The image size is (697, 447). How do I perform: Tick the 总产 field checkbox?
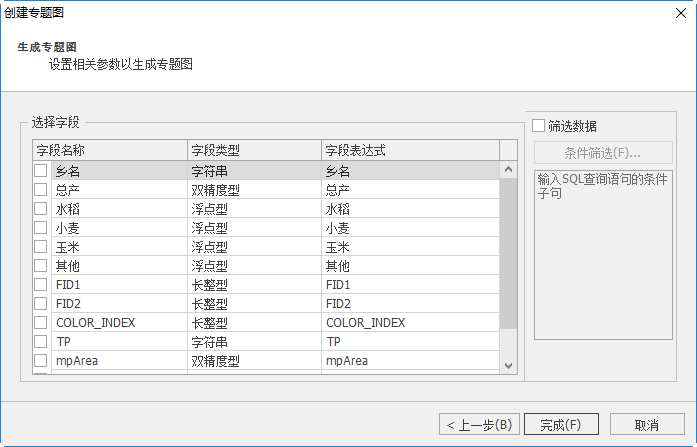[41, 190]
